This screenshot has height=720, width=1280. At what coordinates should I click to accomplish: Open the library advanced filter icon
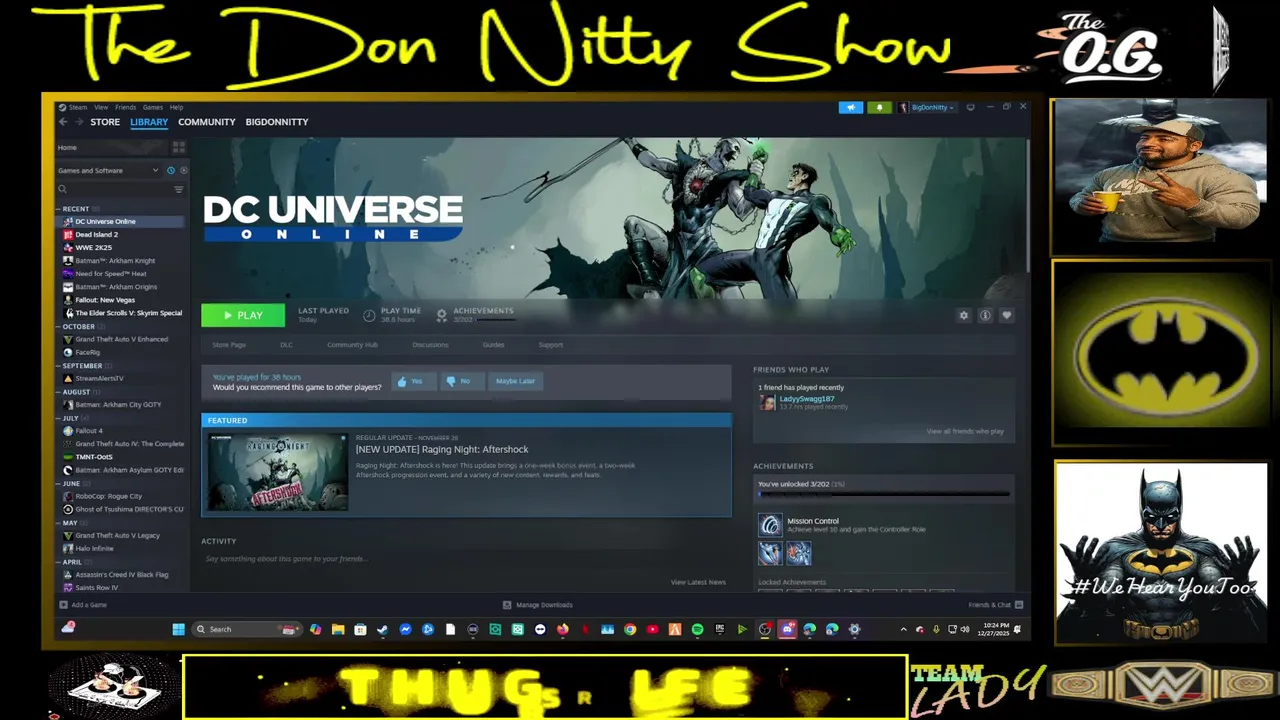click(179, 189)
